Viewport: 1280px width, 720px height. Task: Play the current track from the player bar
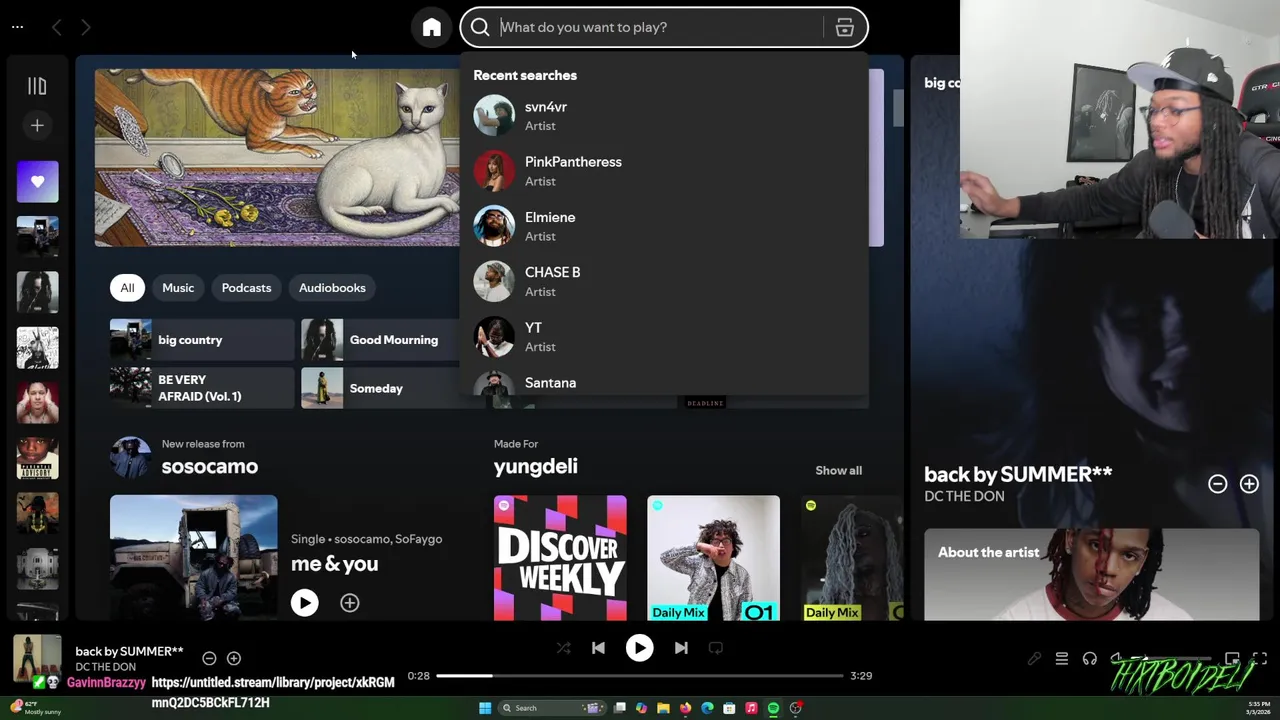coord(639,648)
